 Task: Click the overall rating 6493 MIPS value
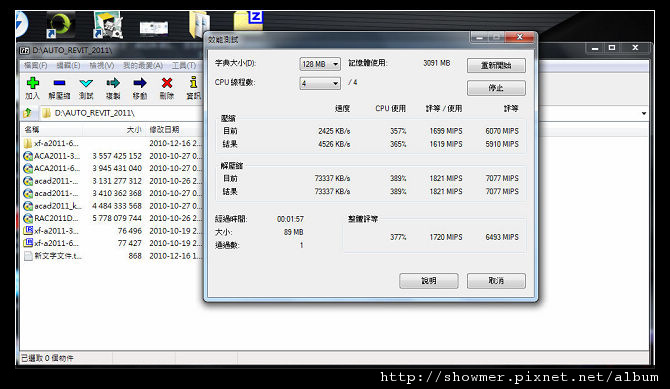pyautogui.click(x=502, y=237)
